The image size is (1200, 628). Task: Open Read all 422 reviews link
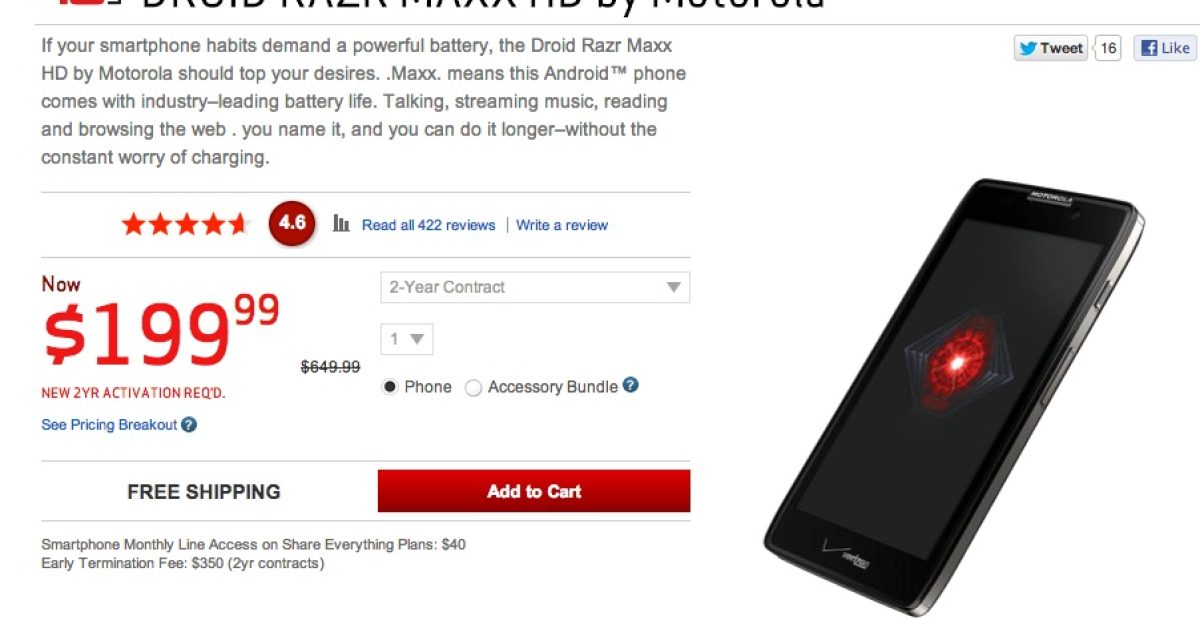coord(428,225)
